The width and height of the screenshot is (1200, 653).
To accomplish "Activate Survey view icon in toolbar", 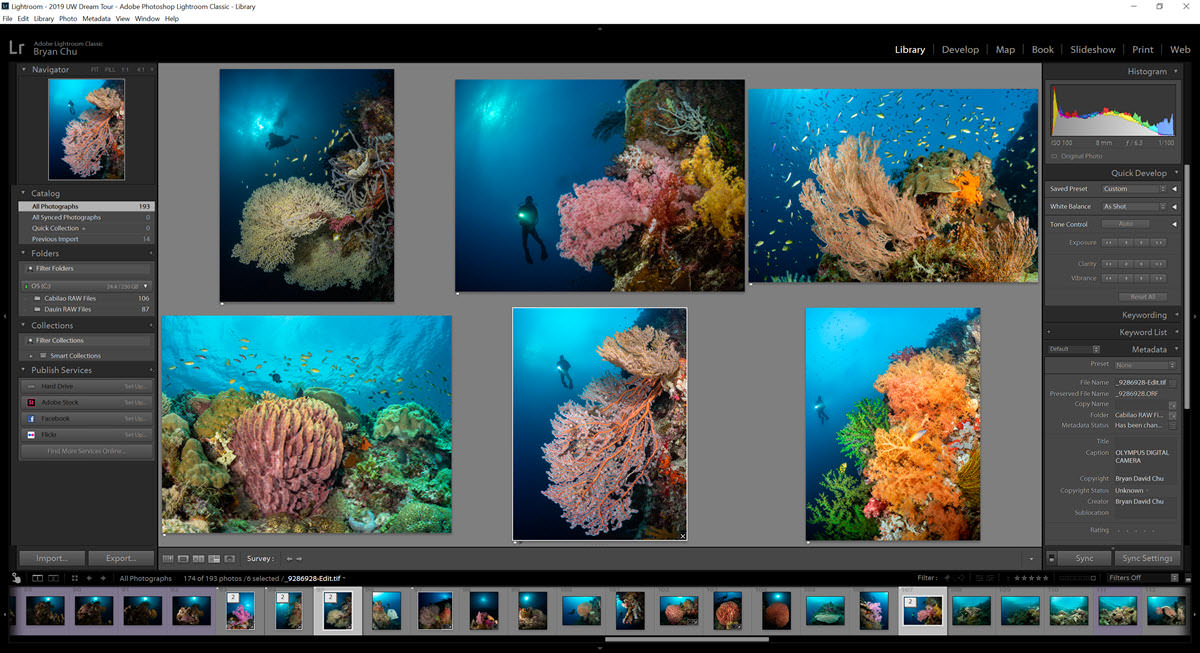I will [214, 558].
